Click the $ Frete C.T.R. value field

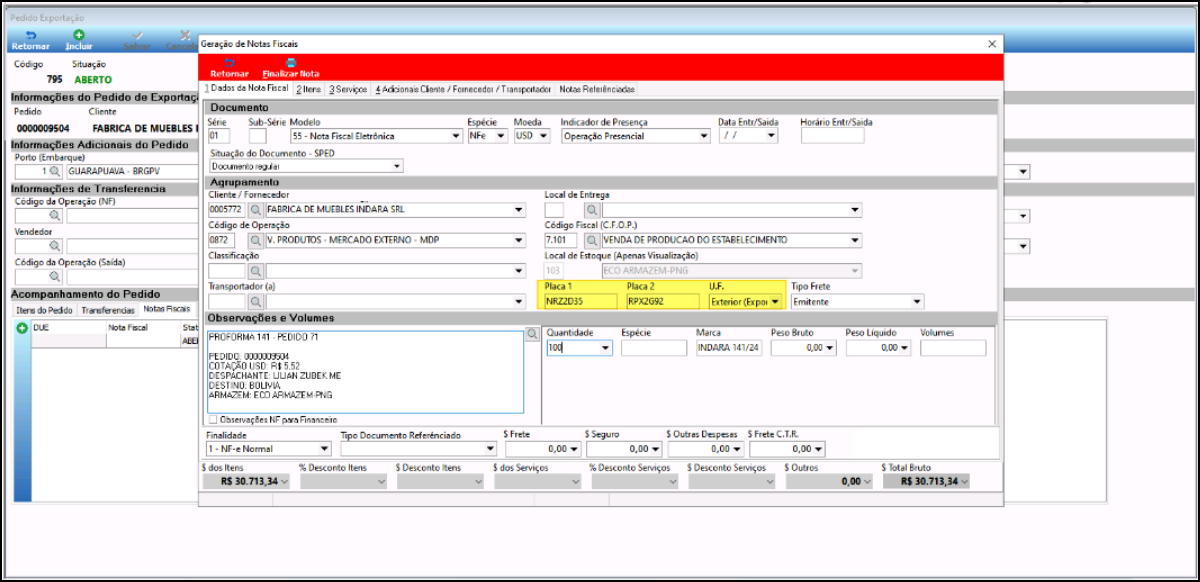point(786,449)
